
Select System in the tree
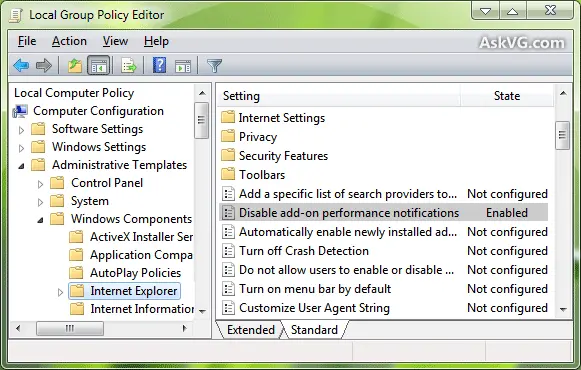90,201
